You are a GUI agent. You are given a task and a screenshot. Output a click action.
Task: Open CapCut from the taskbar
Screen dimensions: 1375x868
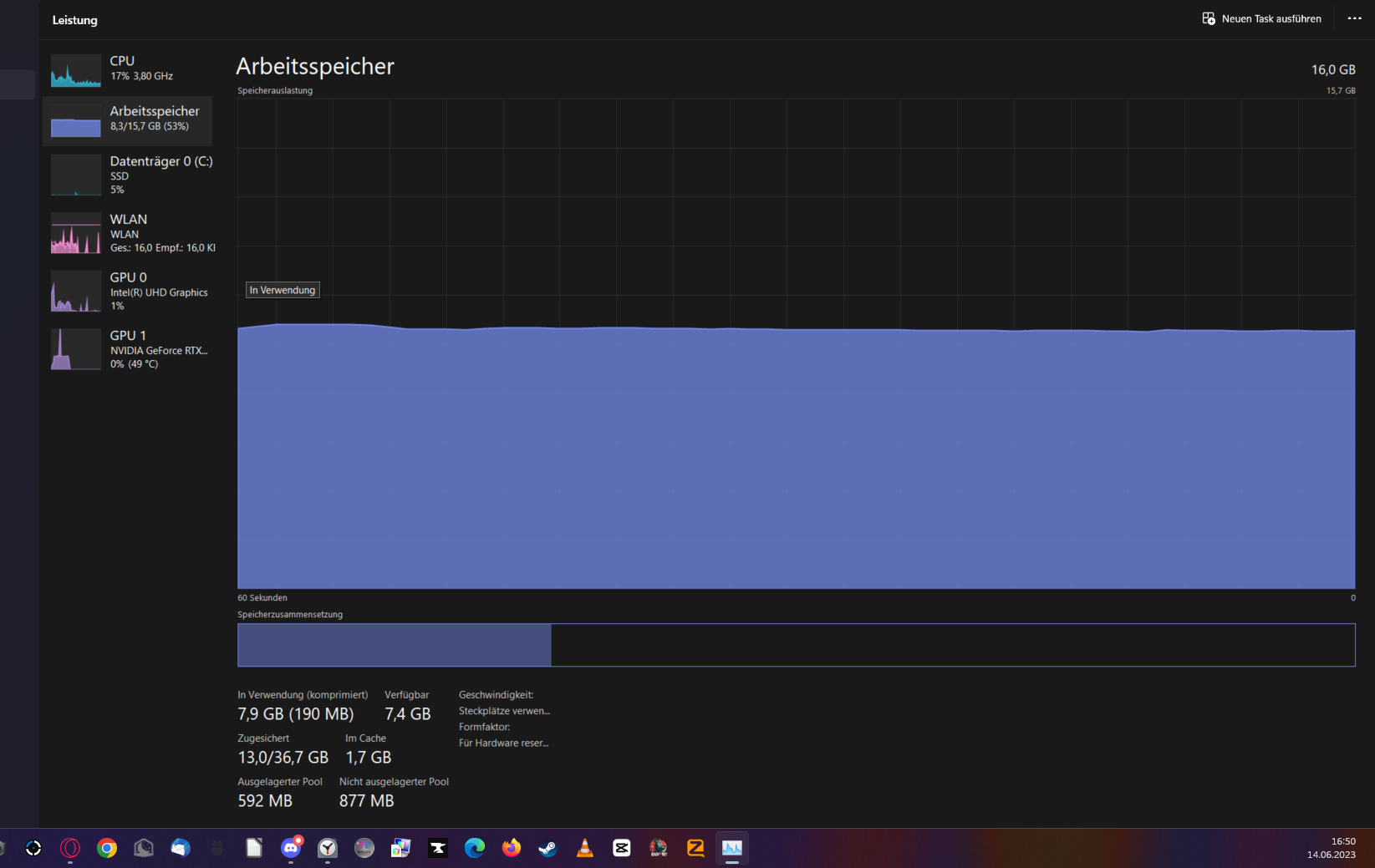click(x=620, y=848)
